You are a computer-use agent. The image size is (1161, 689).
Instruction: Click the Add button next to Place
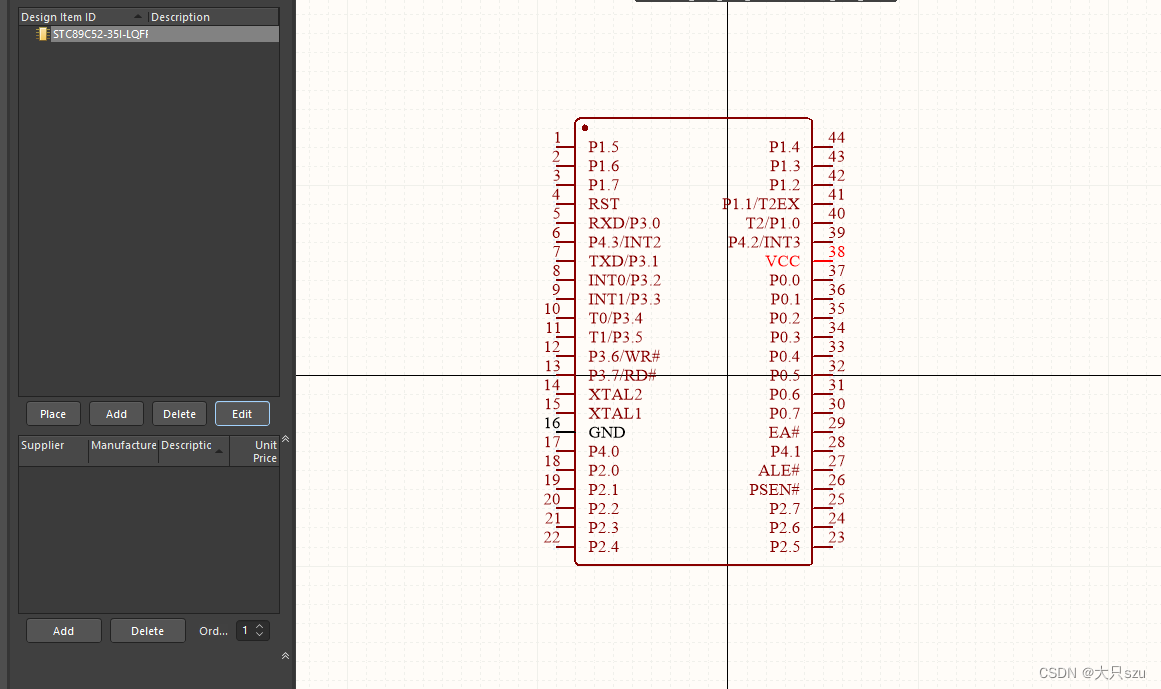click(116, 414)
